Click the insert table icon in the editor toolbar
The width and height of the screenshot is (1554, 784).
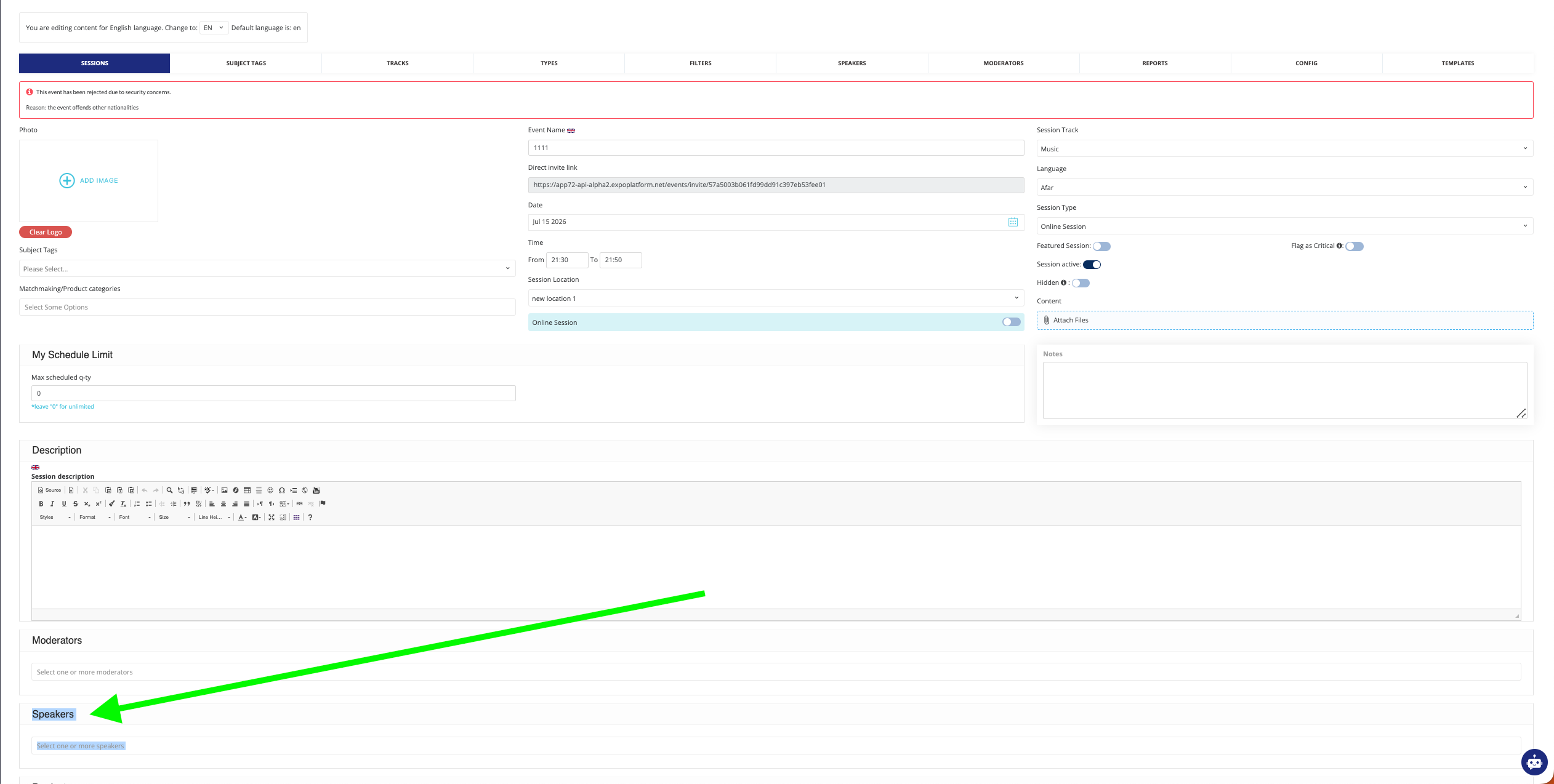247,490
